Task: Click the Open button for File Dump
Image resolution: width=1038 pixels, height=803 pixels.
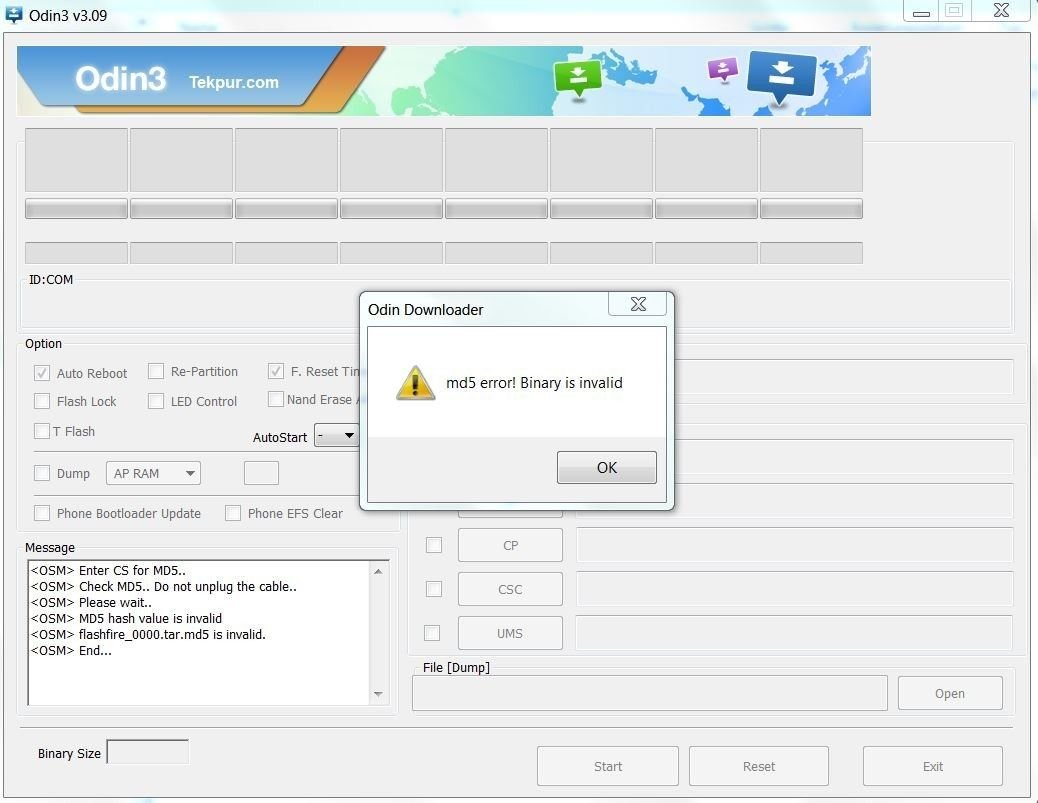Action: (x=950, y=693)
